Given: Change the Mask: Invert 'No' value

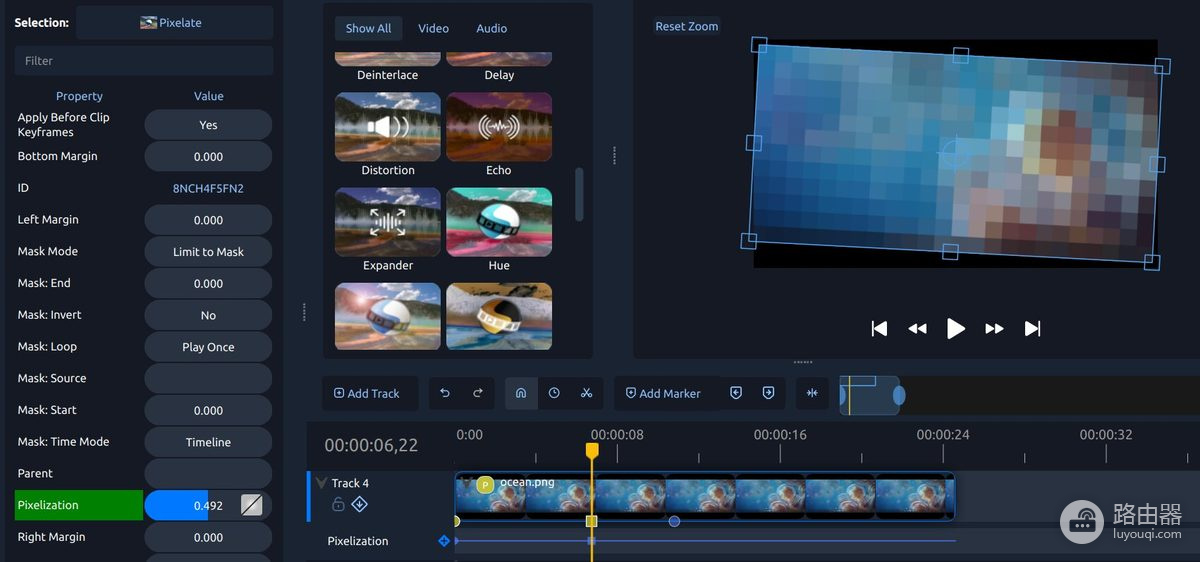Looking at the screenshot, I should tap(208, 315).
